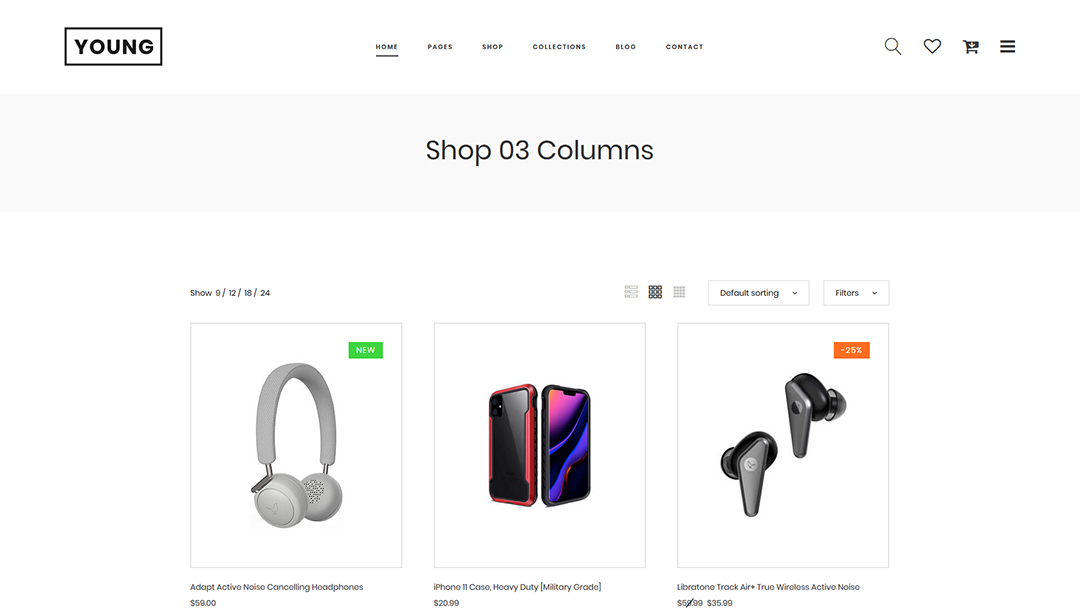
Task: Open the wishlist heart icon
Action: click(x=932, y=46)
